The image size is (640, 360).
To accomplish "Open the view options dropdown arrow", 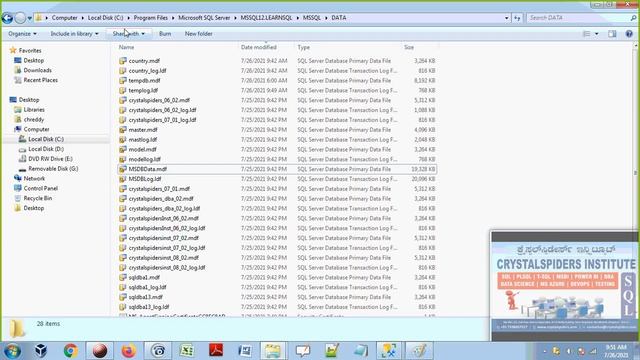I will click(596, 34).
